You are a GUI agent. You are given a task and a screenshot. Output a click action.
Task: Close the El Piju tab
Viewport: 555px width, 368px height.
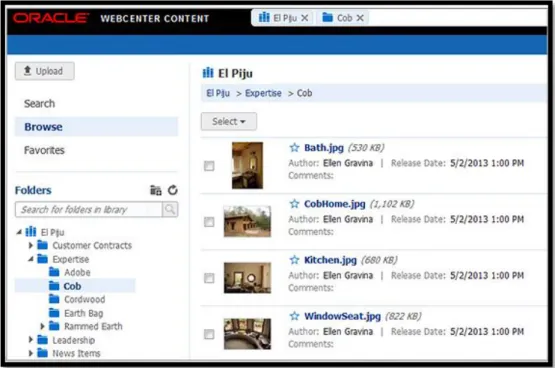pyautogui.click(x=304, y=18)
